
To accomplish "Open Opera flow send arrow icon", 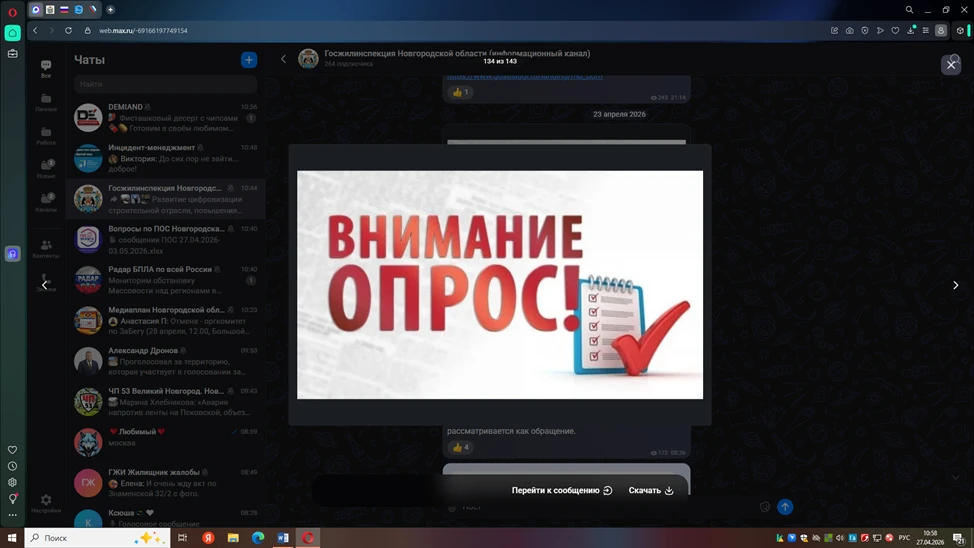I will tap(880, 30).
